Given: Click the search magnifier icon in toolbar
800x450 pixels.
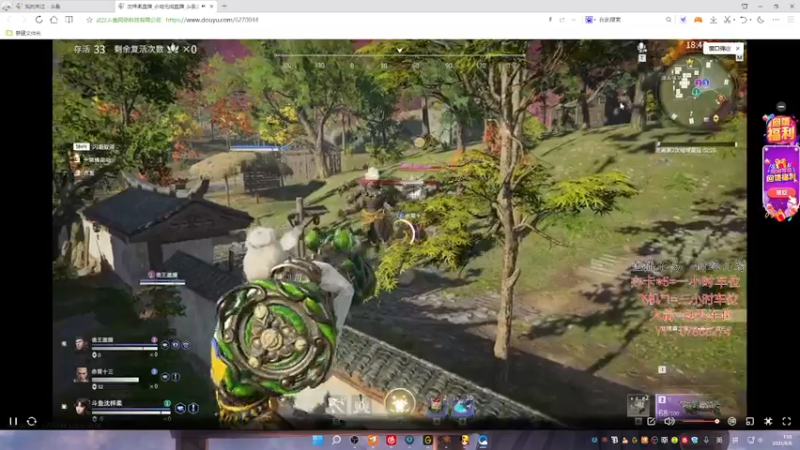Looking at the screenshot, I should 668,19.
